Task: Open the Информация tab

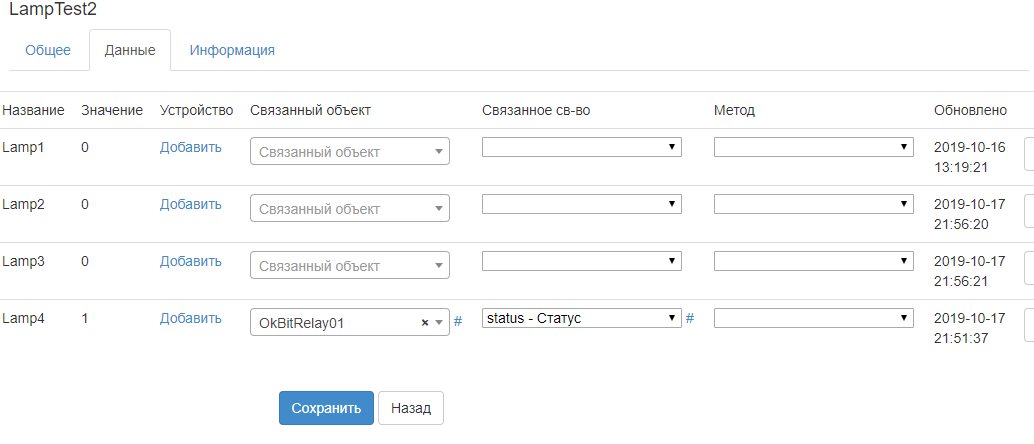Action: tap(232, 50)
